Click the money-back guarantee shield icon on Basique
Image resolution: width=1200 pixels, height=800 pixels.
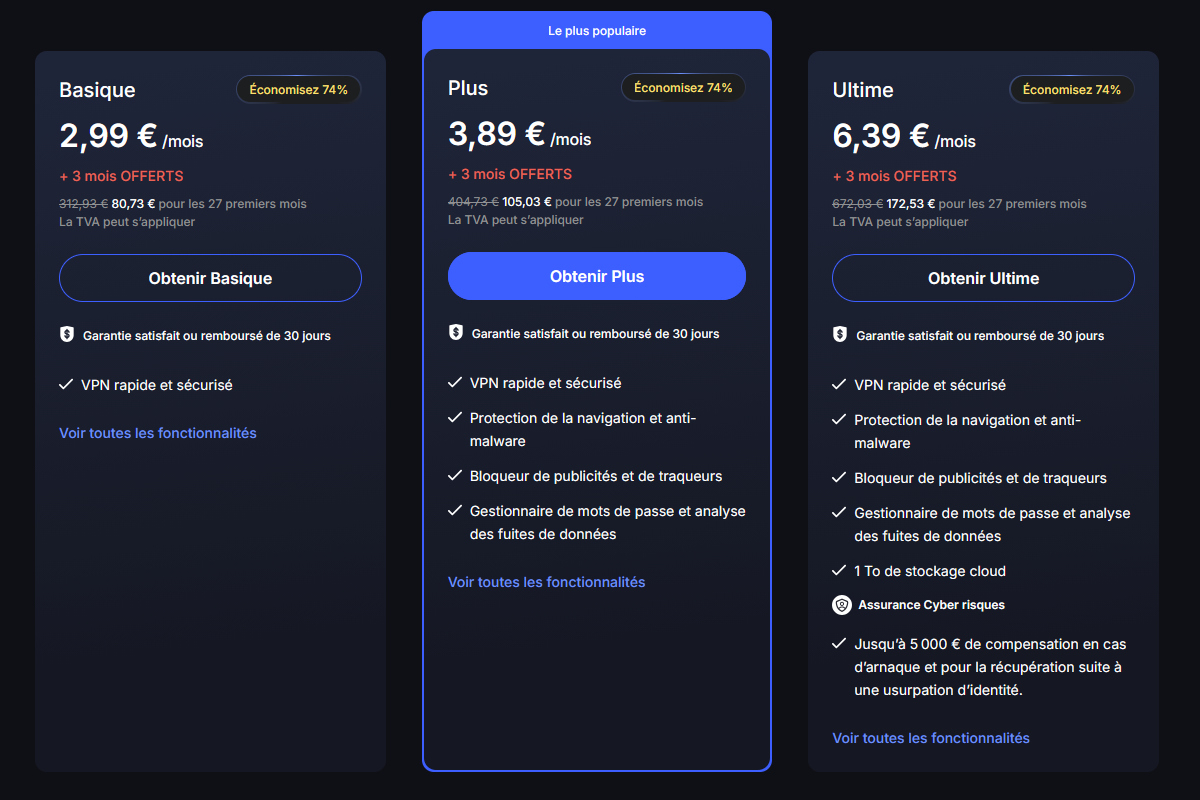(x=67, y=334)
